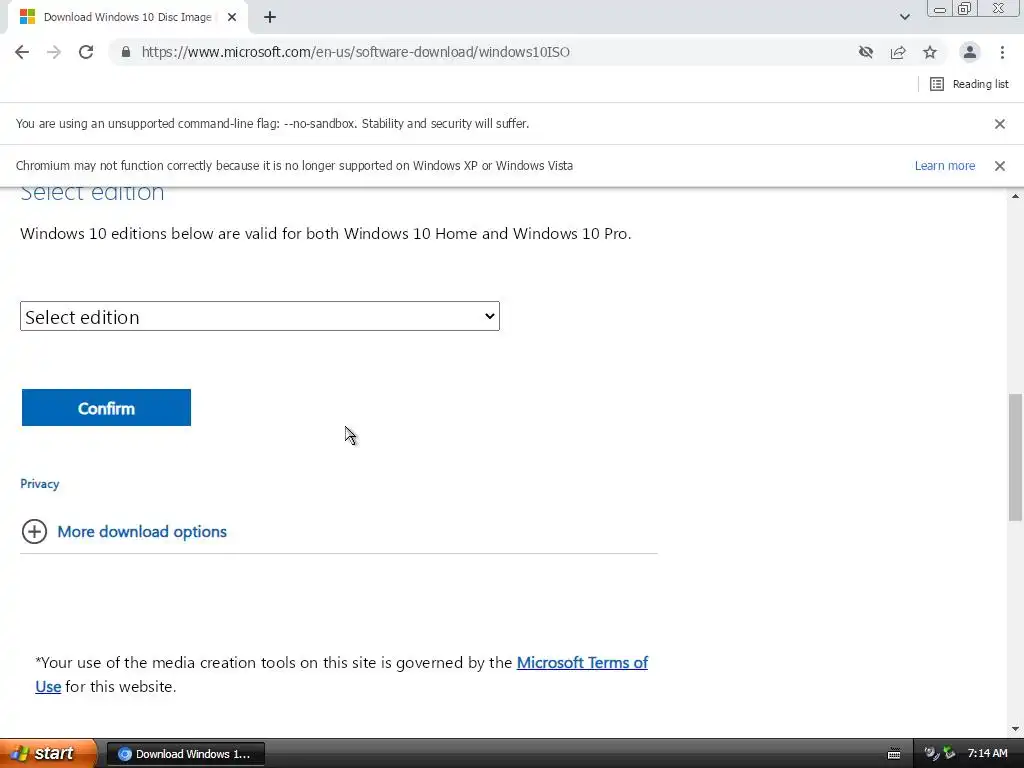
Task: Click the page scrollbar thumb
Action: click(1016, 456)
